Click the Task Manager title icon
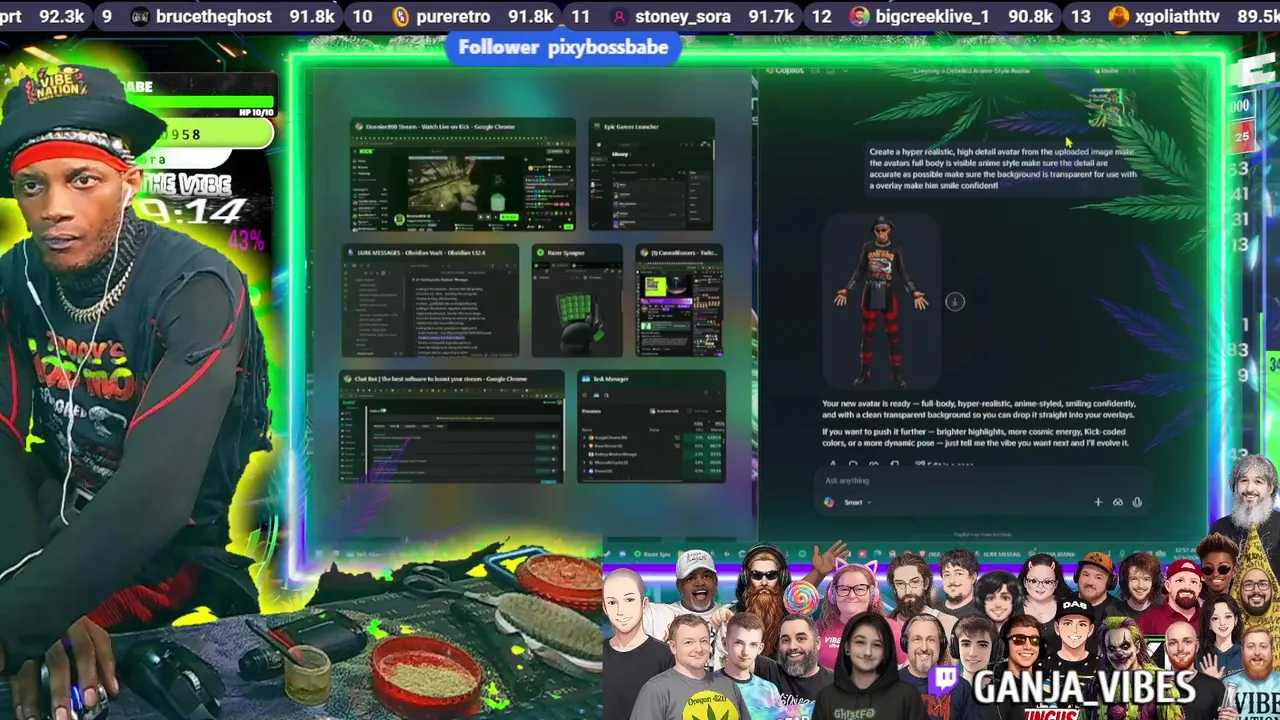 pos(587,379)
